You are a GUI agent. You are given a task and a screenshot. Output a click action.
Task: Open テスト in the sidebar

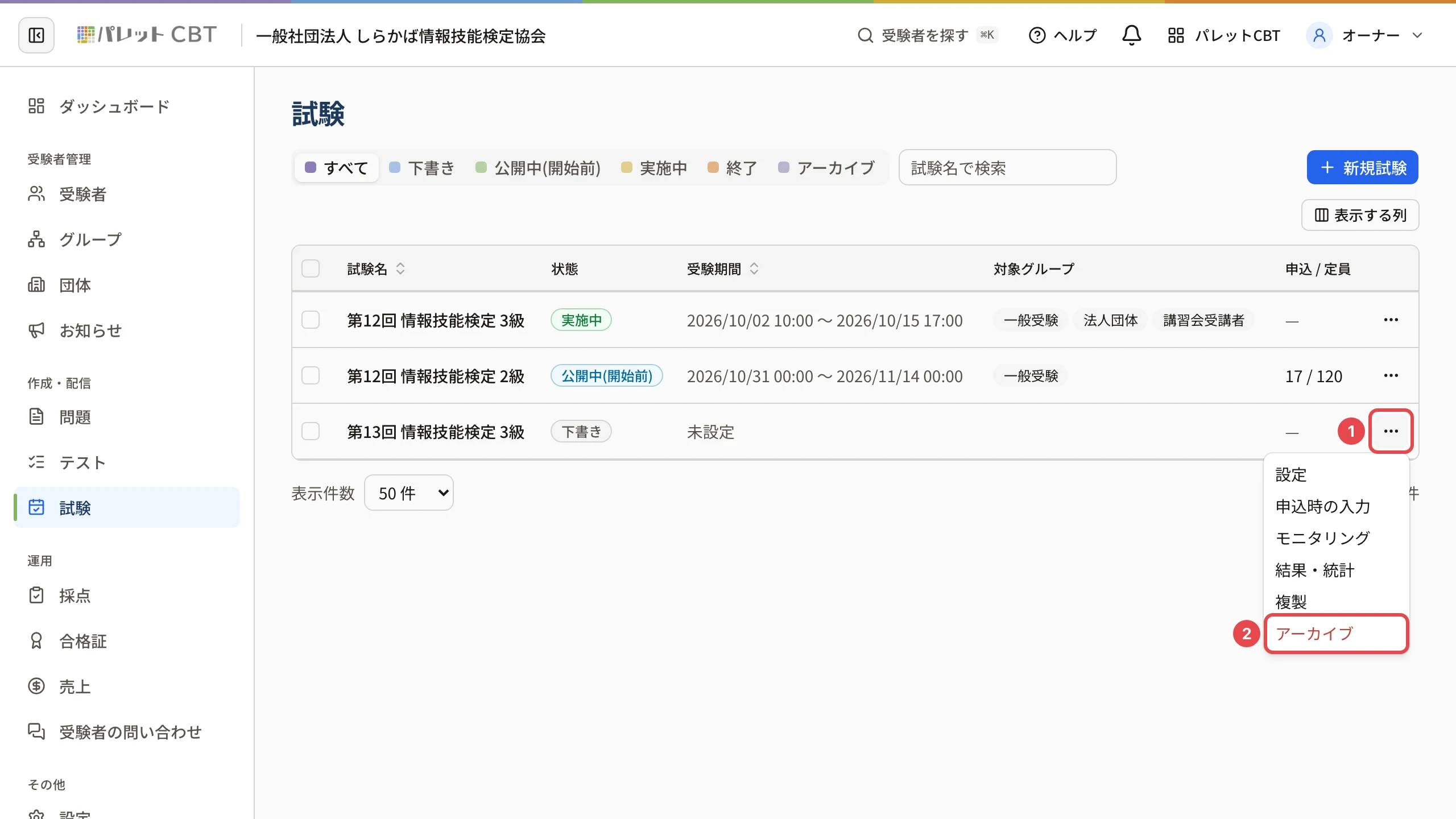tap(126, 462)
